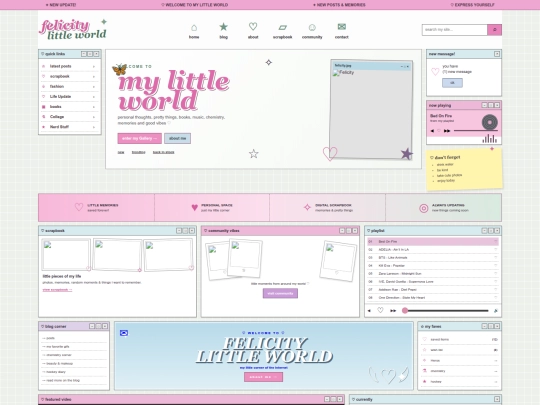Click the Felicity little world logo
Viewport: 540px width, 405px height.
pyautogui.click(x=73, y=29)
